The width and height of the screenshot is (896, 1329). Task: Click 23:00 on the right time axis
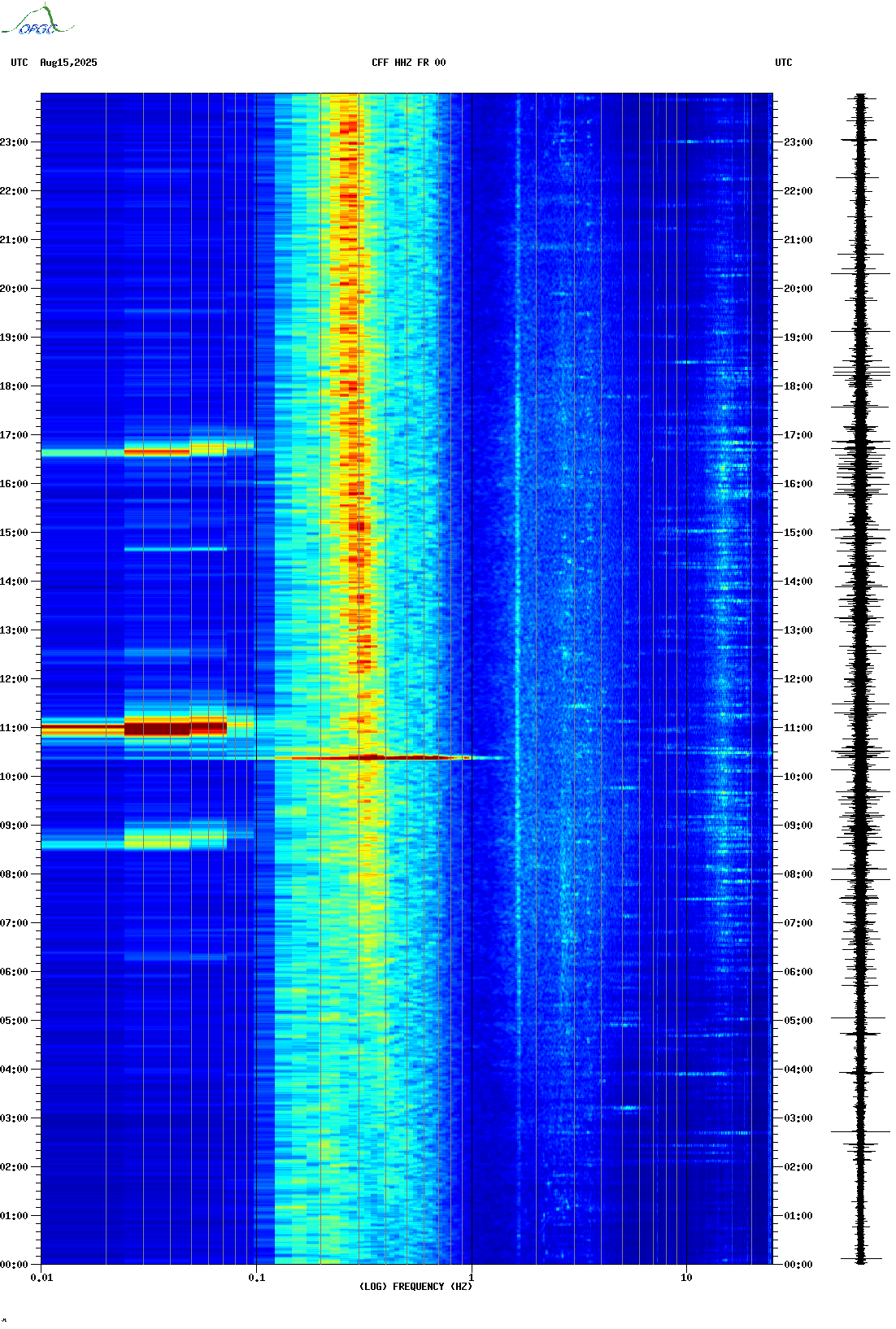[x=798, y=142]
